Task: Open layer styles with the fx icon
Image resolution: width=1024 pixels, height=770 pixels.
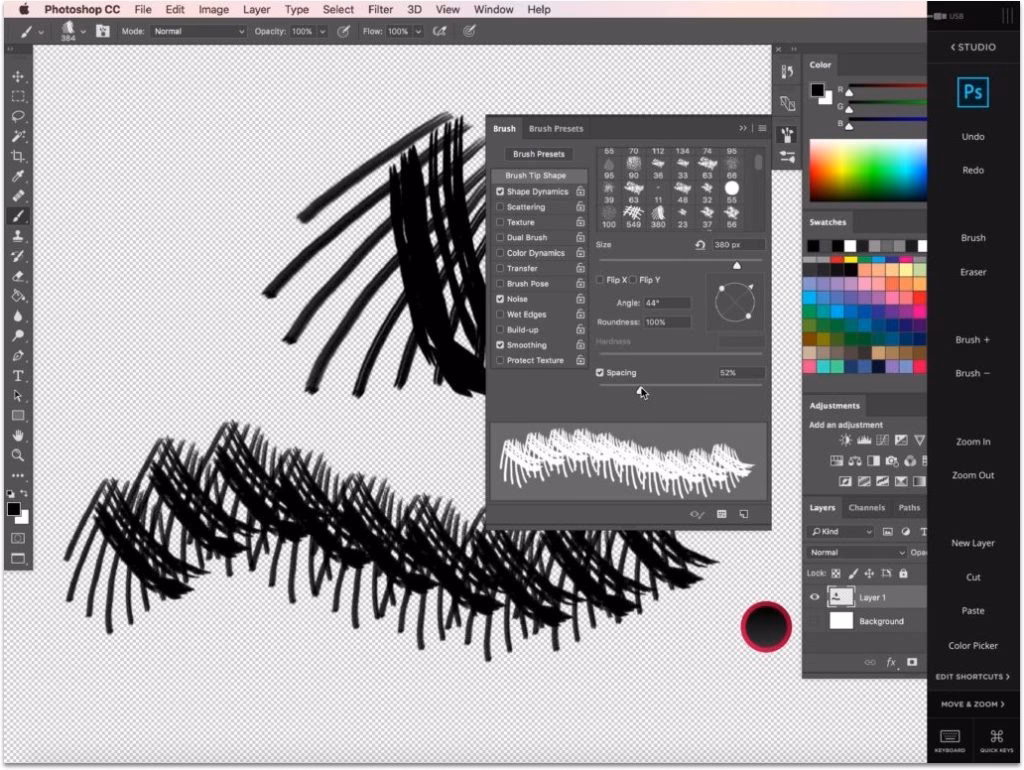Action: coord(891,662)
